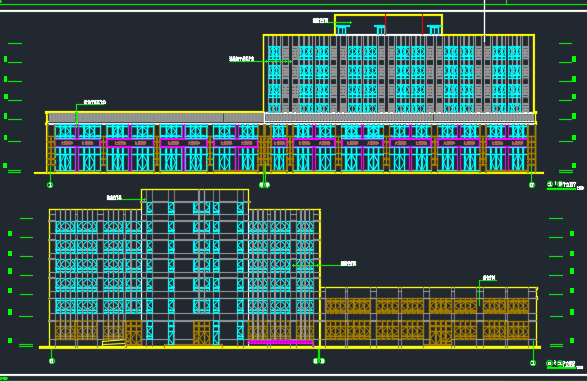587x381 pixels.
Task: Select the paired grid bubbles below the upper elevation's center
Action: [x=265, y=185]
